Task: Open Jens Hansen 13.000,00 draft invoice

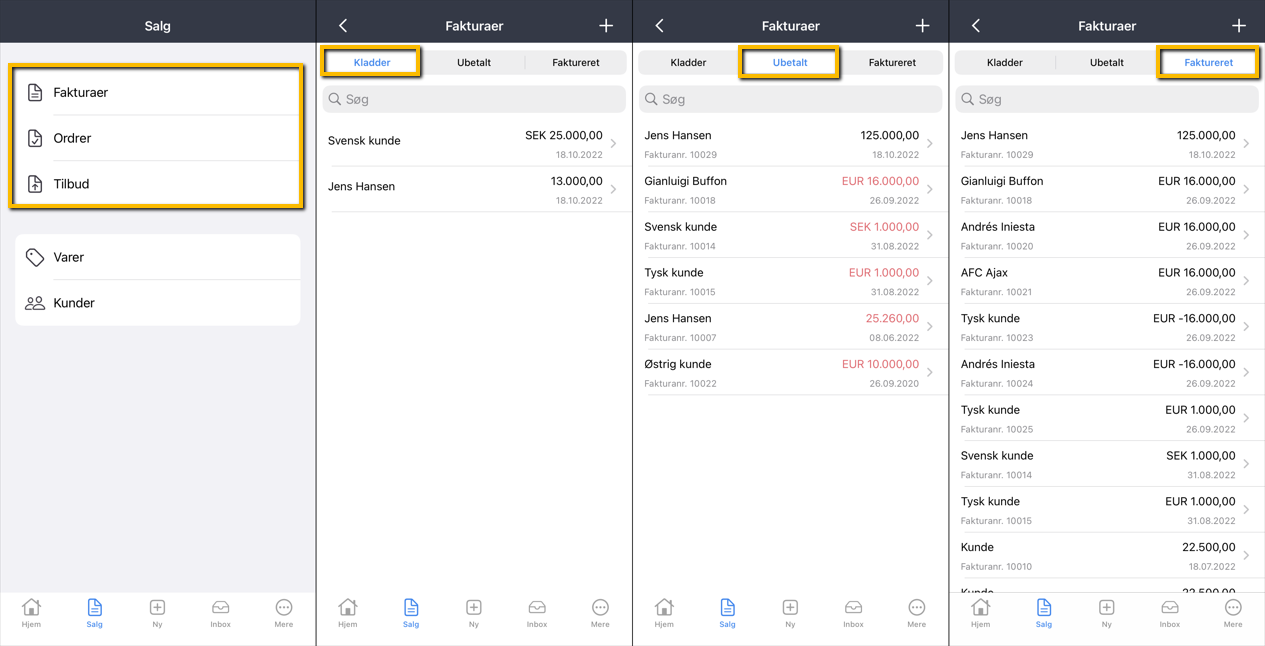Action: click(472, 190)
